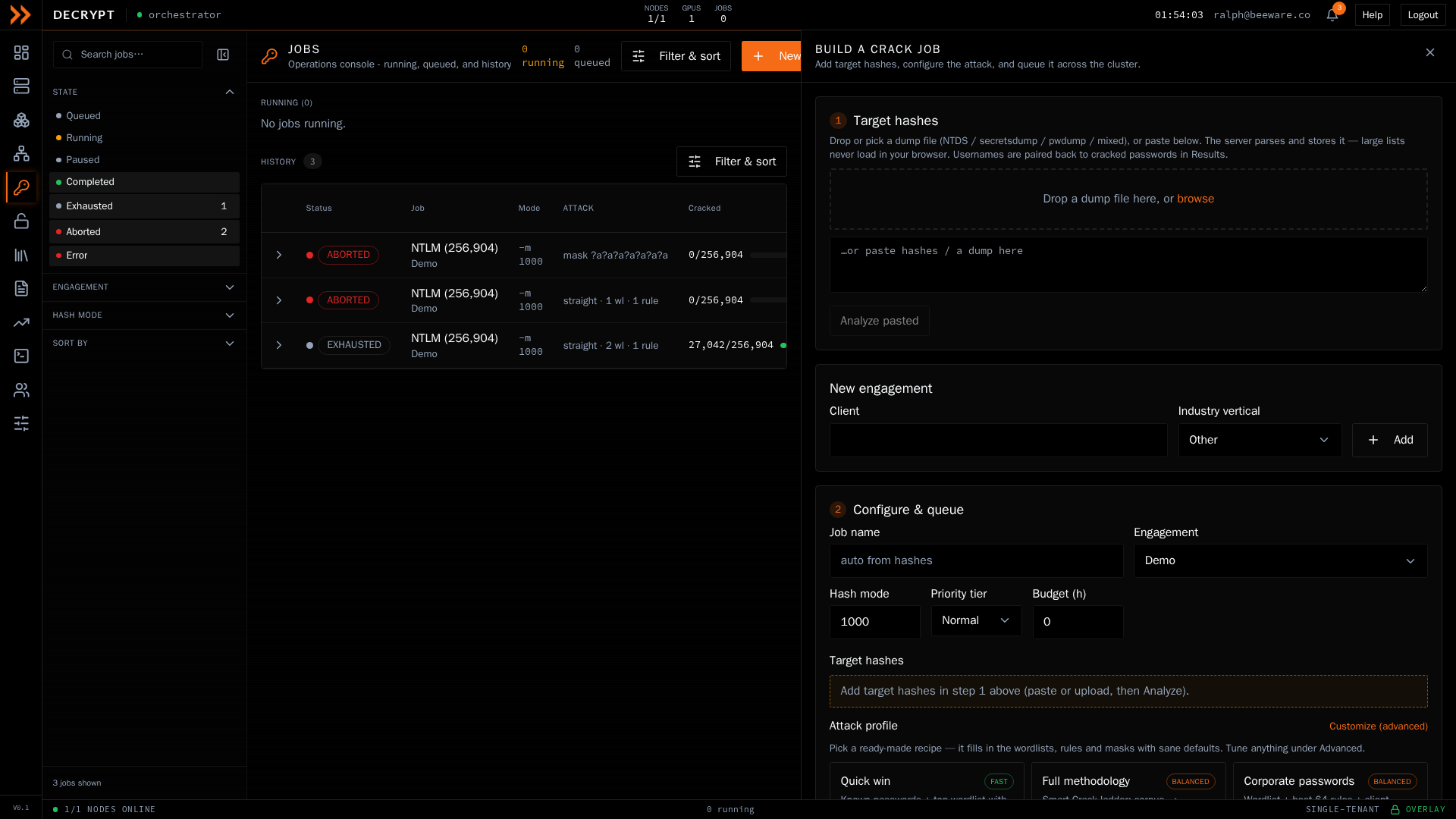
Task: Open the library books icon in sidebar
Action: point(21,255)
